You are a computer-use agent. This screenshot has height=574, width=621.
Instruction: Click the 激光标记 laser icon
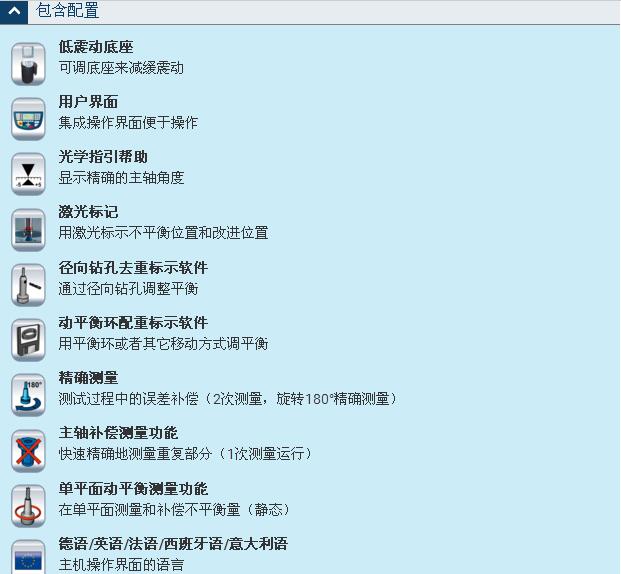pyautogui.click(x=28, y=230)
